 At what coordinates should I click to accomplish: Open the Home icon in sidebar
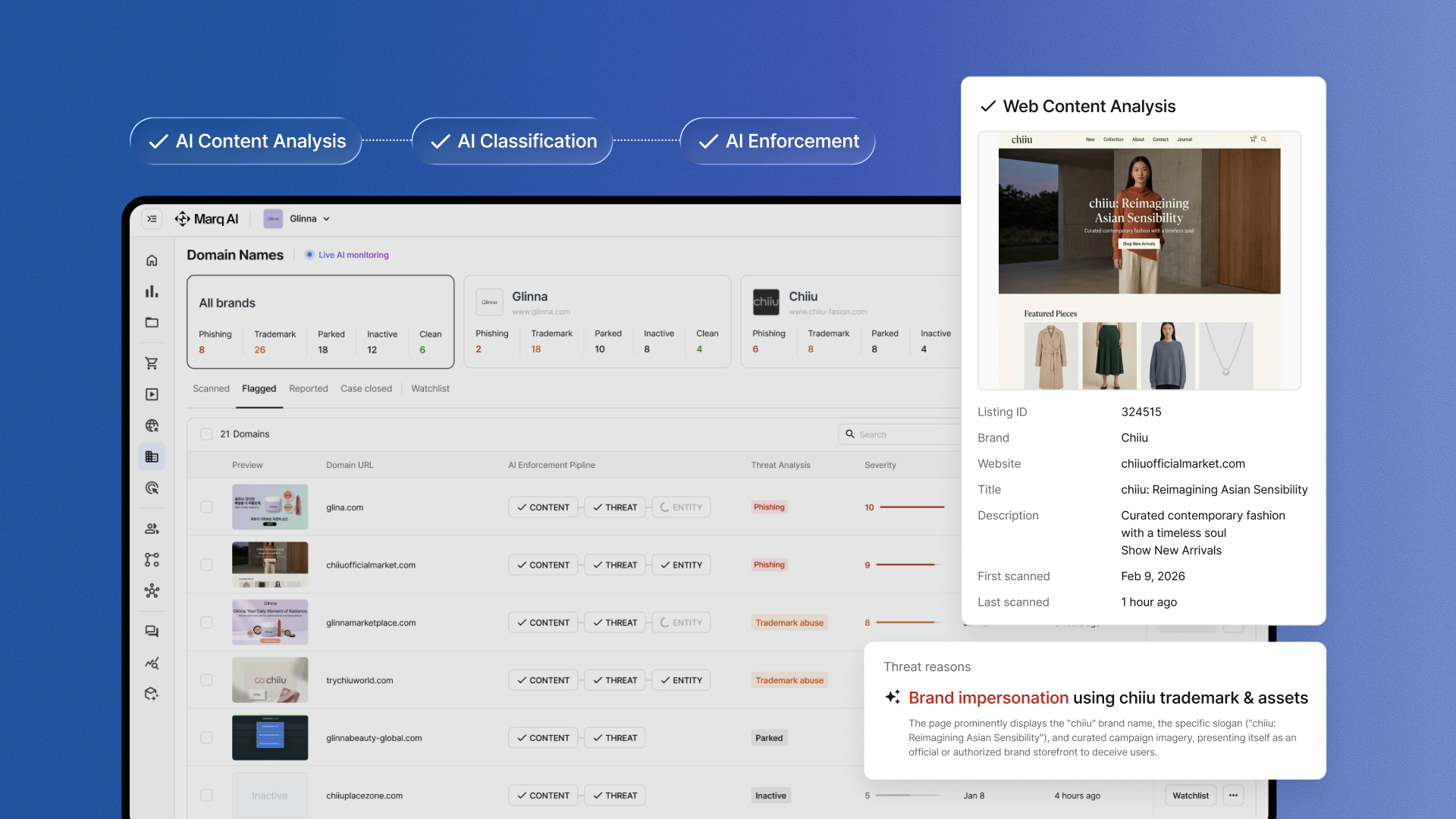tap(152, 261)
